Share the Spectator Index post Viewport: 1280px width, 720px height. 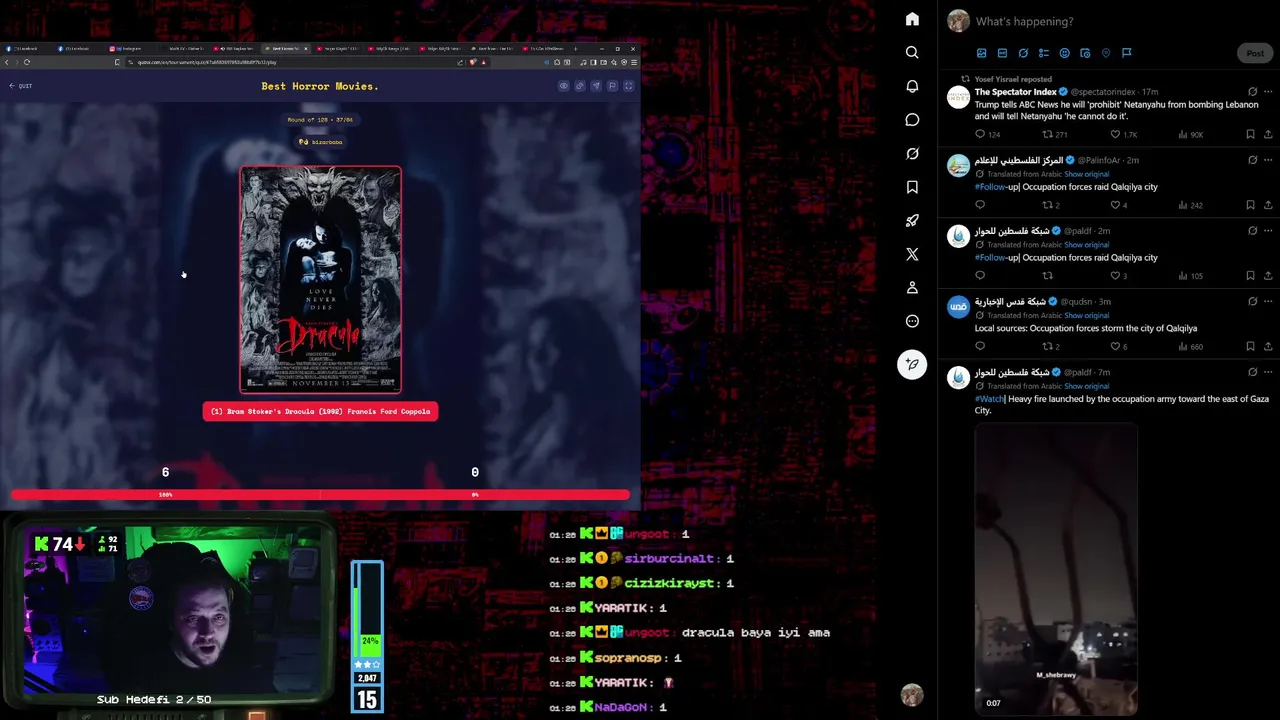coord(1269,134)
